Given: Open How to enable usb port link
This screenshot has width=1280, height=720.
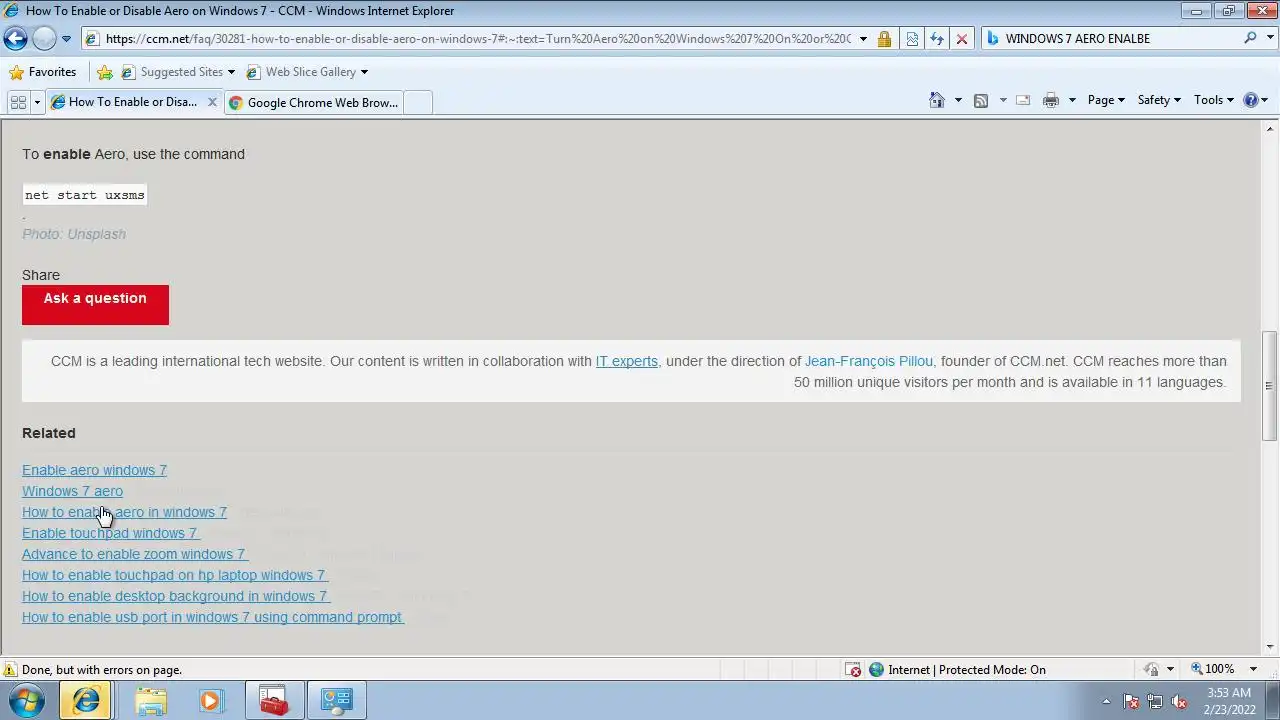Looking at the screenshot, I should pos(212,617).
